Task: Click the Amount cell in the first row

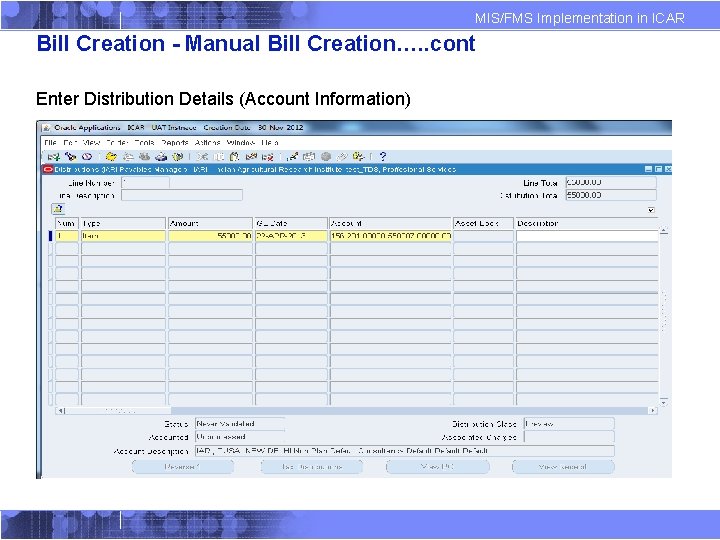Action: click(x=210, y=236)
